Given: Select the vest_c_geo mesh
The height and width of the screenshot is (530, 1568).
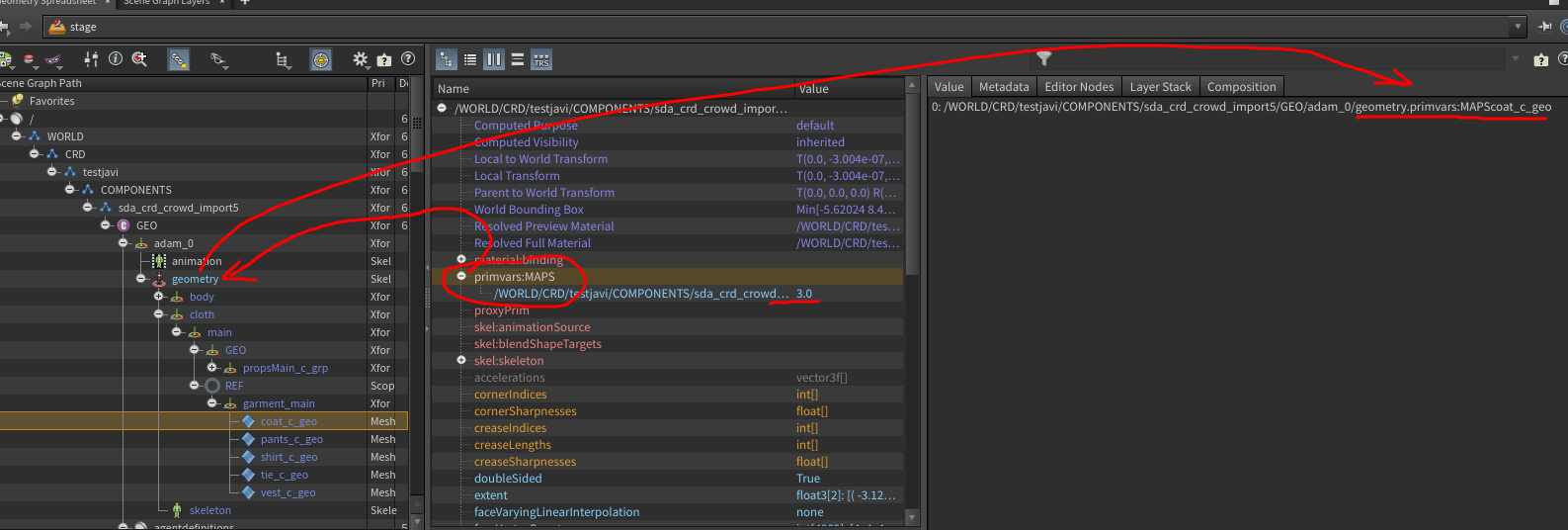Looking at the screenshot, I should pyautogui.click(x=288, y=492).
